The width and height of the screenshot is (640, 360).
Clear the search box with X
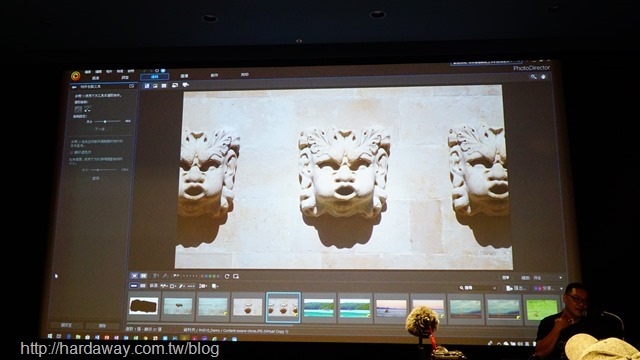coord(494,288)
